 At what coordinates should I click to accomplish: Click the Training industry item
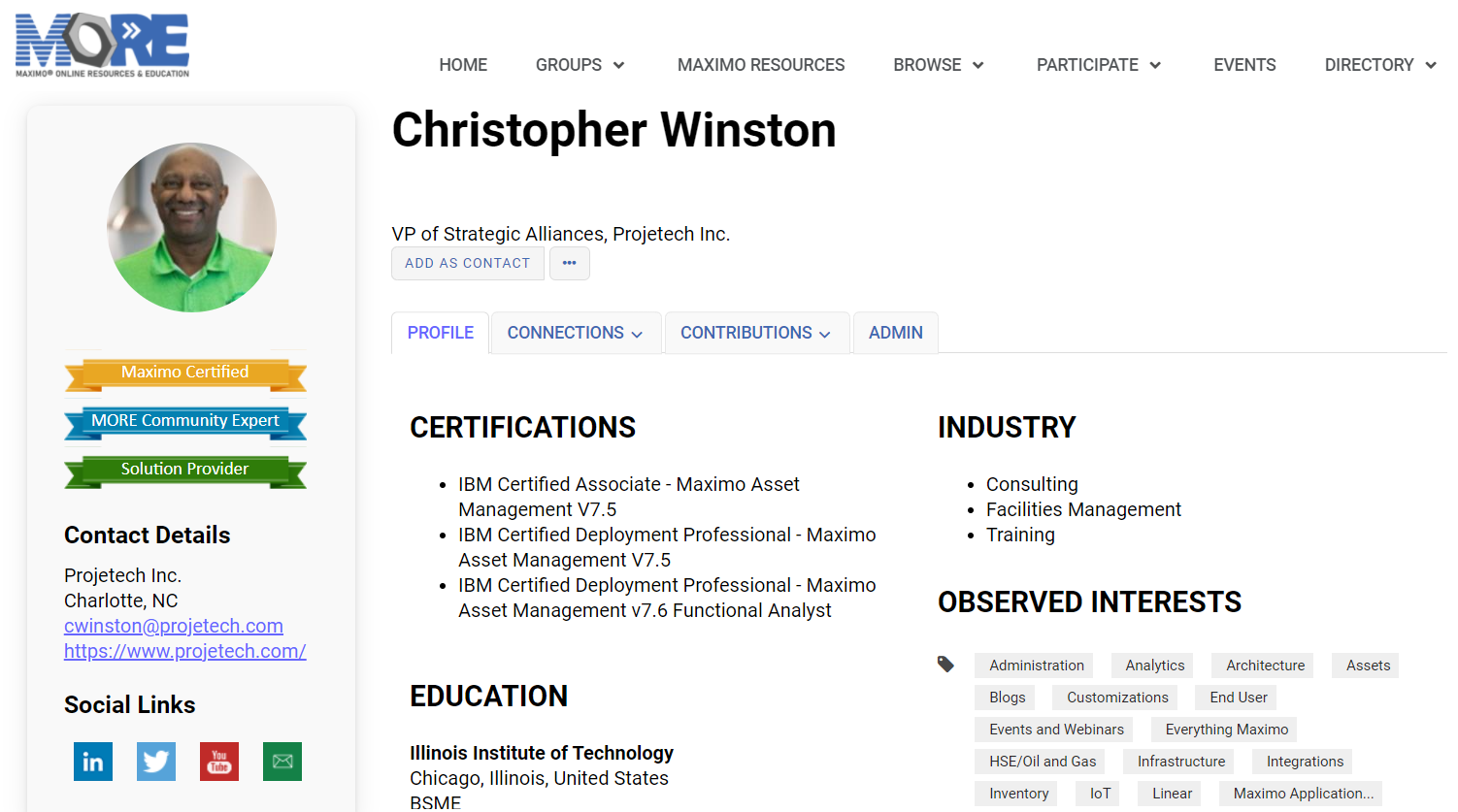click(1020, 535)
